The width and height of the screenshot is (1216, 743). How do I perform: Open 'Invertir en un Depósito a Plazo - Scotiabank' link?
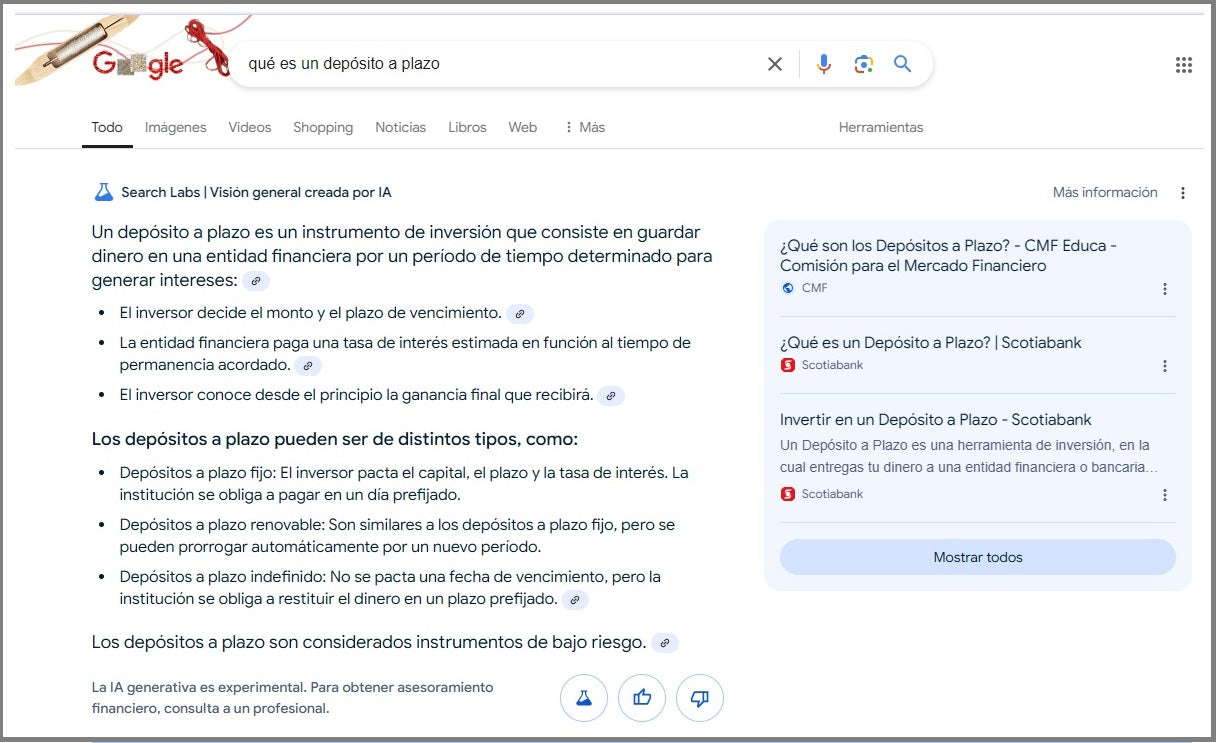point(936,419)
